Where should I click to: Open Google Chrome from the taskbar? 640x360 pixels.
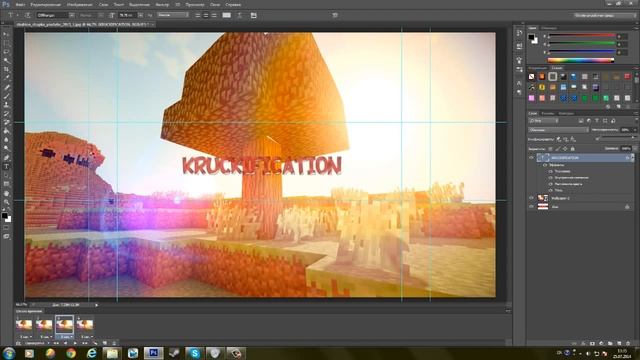pyautogui.click(x=71, y=353)
